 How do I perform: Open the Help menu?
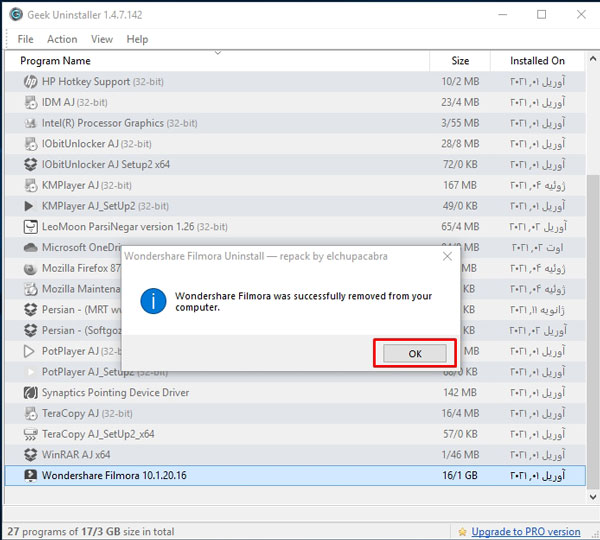point(137,39)
